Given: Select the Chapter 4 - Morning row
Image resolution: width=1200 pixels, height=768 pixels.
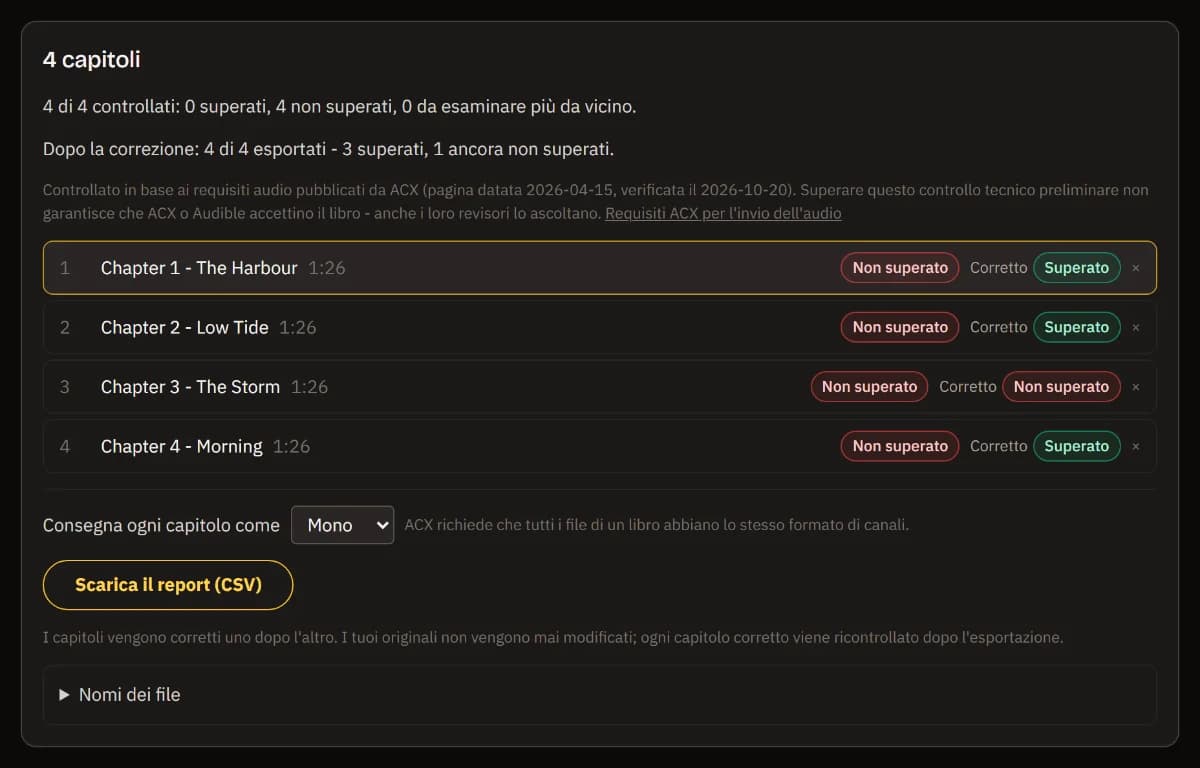Looking at the screenshot, I should click(600, 446).
